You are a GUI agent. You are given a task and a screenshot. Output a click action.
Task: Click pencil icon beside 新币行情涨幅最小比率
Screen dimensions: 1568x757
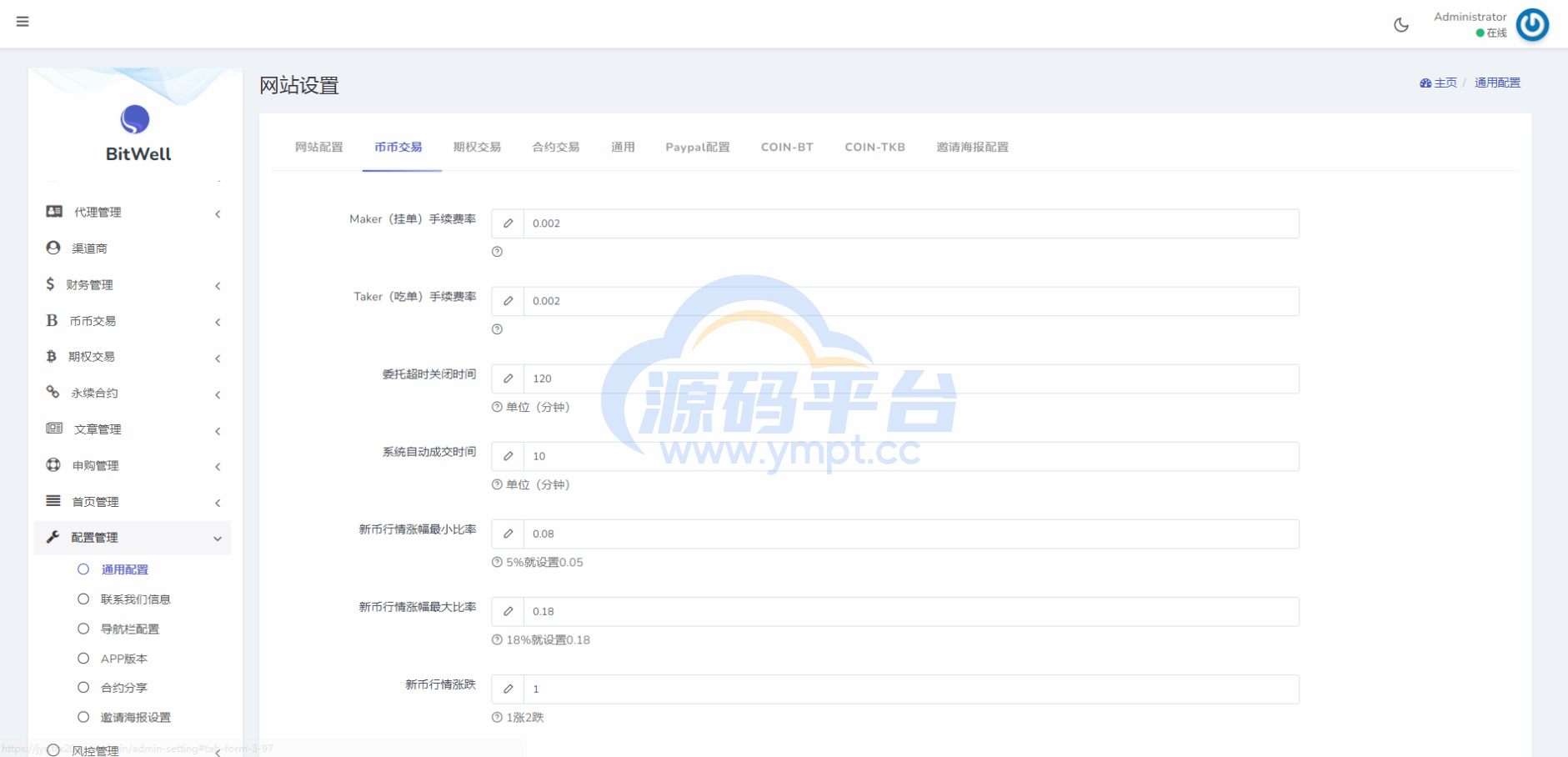click(508, 534)
